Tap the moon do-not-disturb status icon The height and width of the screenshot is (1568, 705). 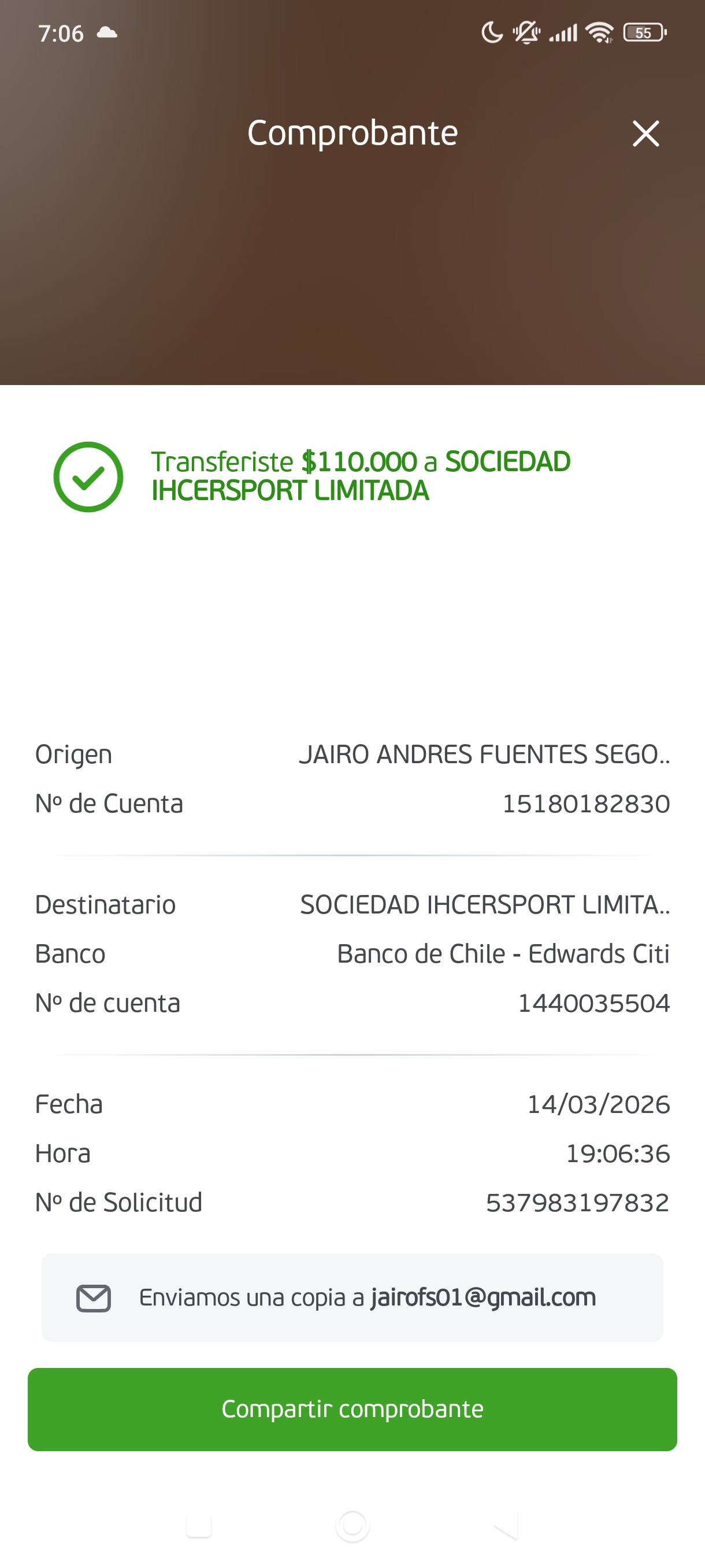[x=492, y=33]
